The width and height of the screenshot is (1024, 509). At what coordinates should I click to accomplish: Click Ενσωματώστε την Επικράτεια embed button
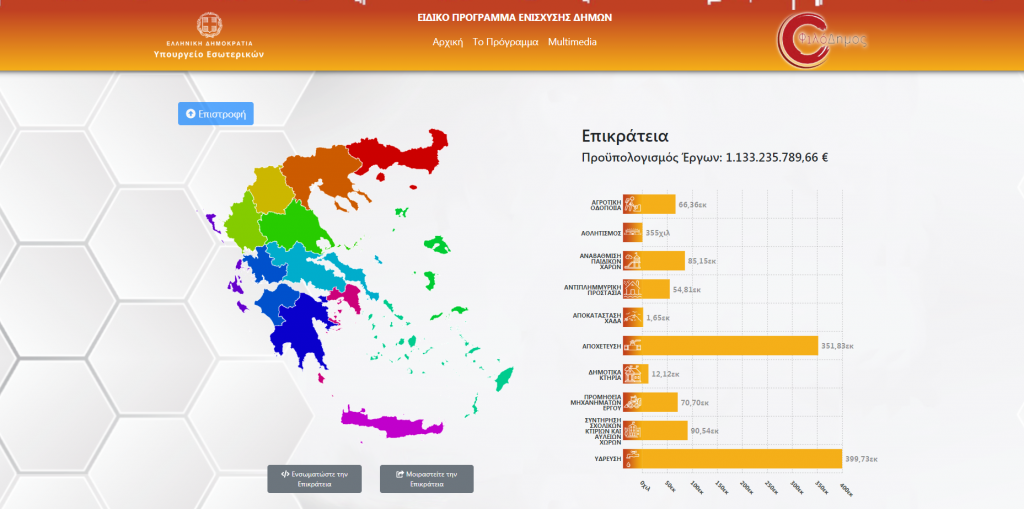(314, 479)
